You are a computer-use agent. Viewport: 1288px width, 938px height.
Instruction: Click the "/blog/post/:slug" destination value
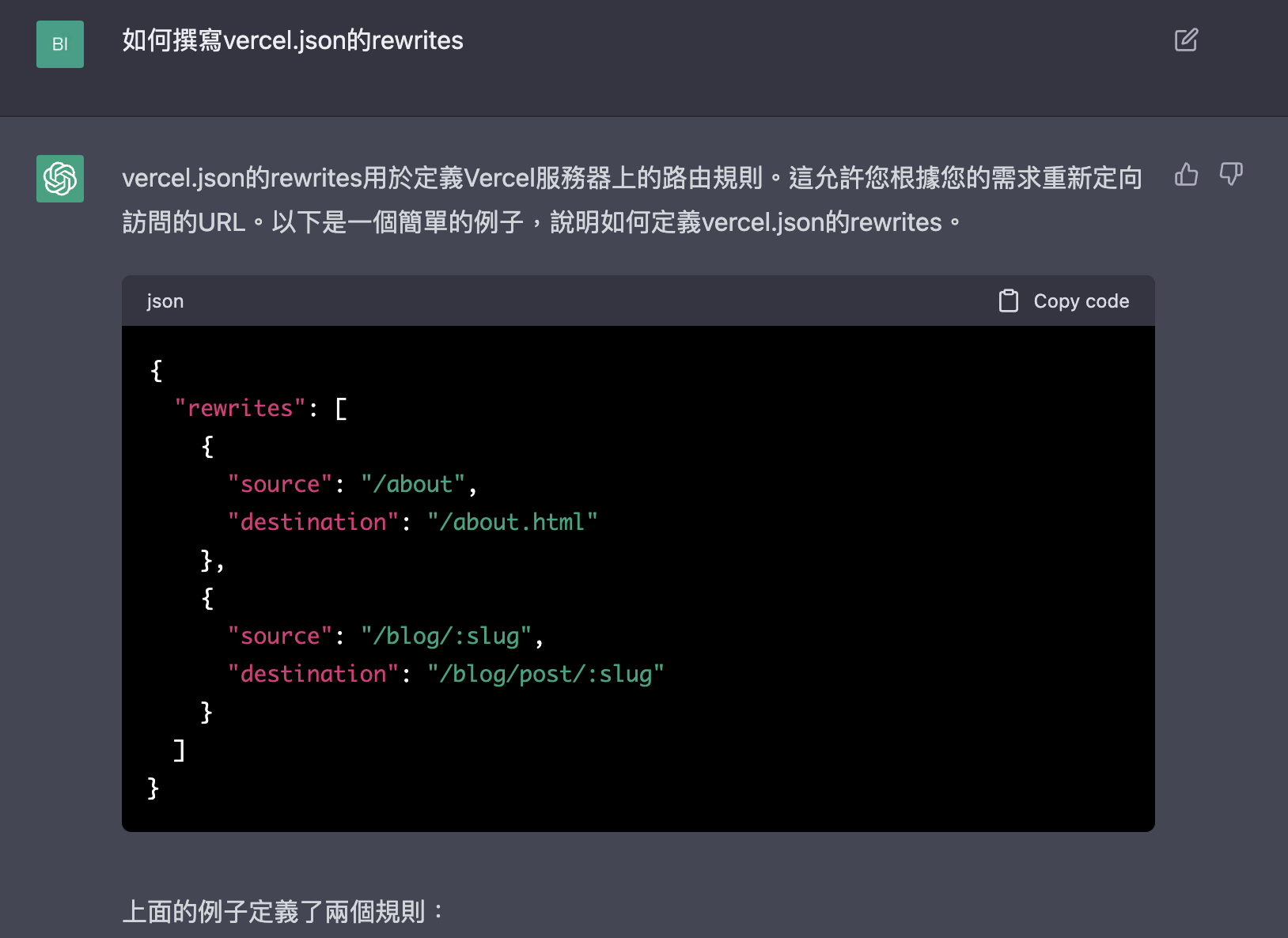click(x=545, y=674)
